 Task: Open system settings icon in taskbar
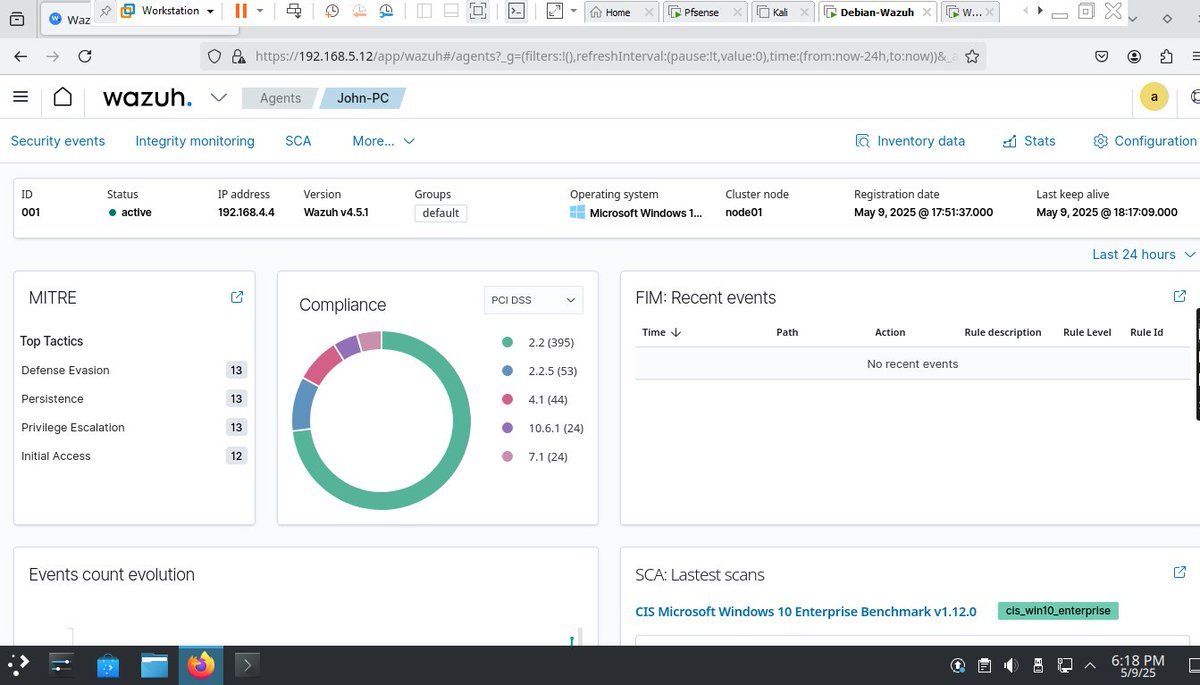point(62,665)
